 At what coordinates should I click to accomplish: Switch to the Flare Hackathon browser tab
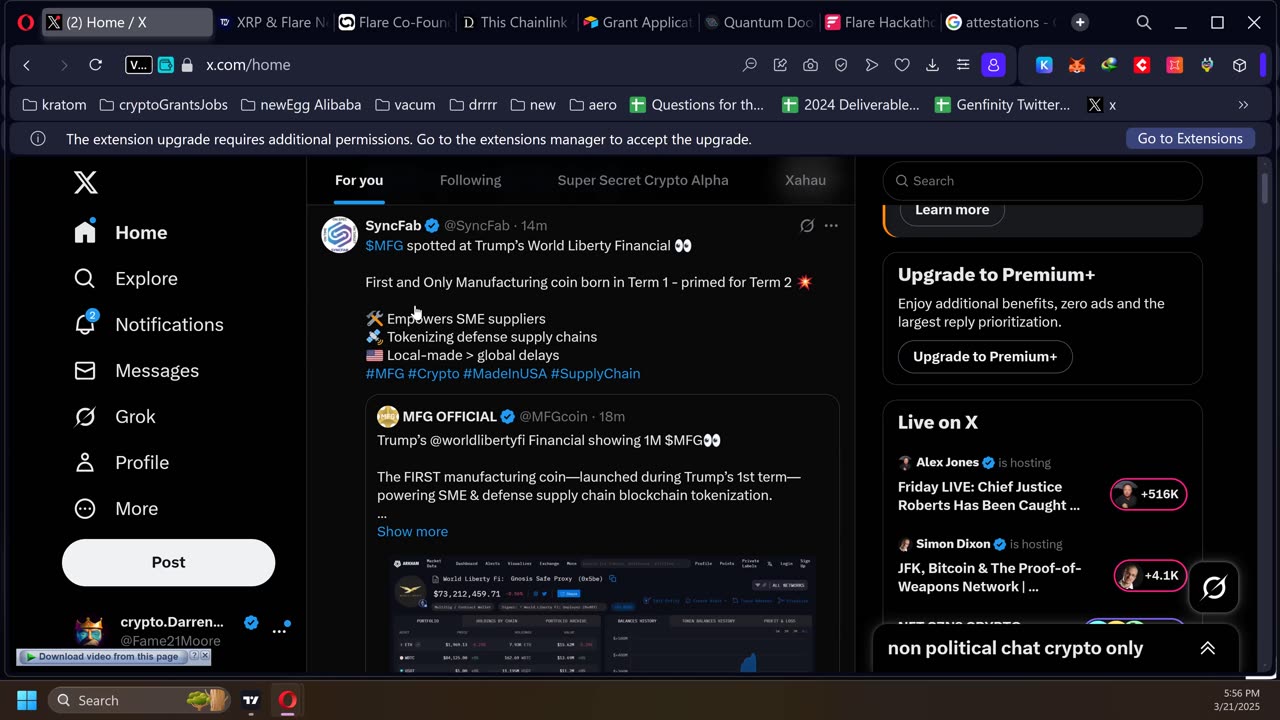pos(880,22)
